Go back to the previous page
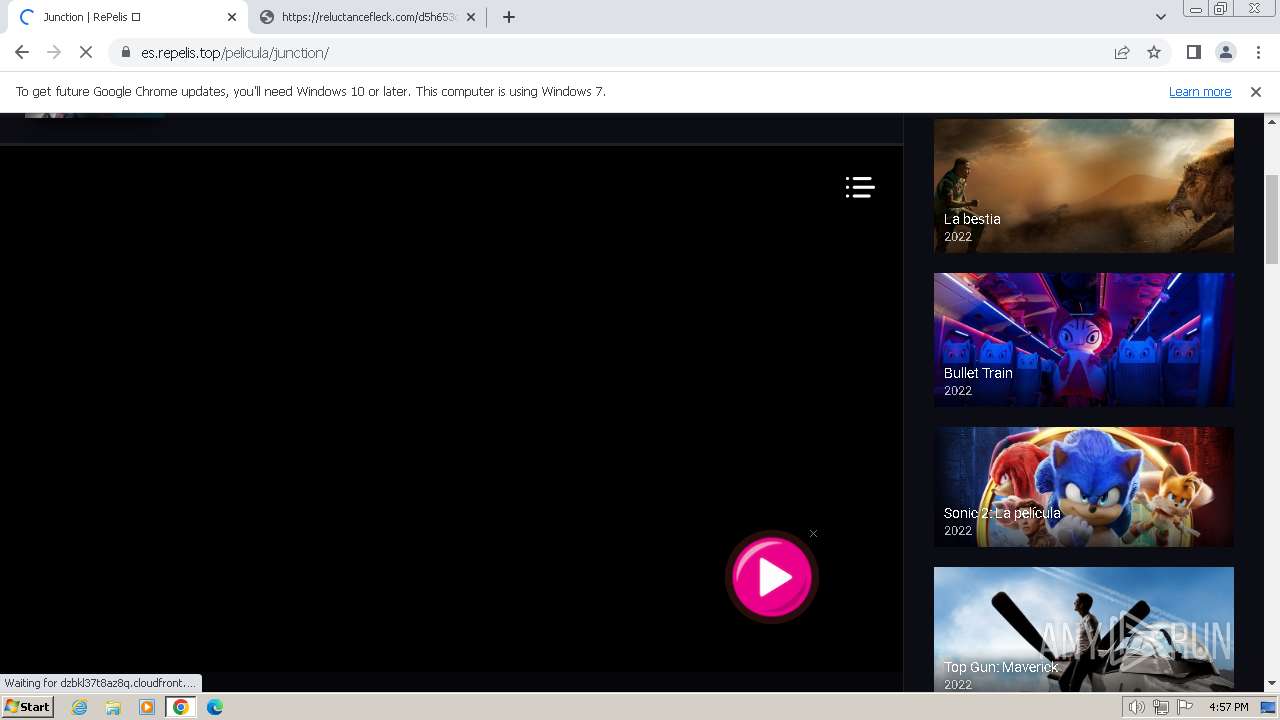Screen dimensions: 1280x720 click(22, 53)
